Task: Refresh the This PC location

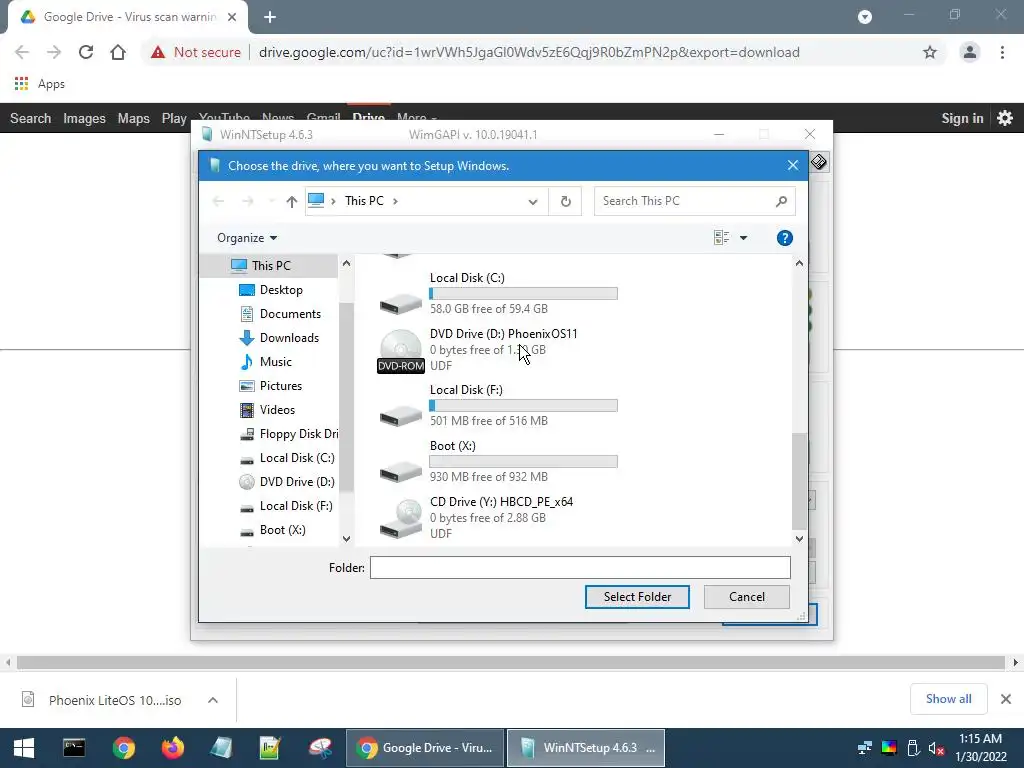Action: pyautogui.click(x=566, y=201)
